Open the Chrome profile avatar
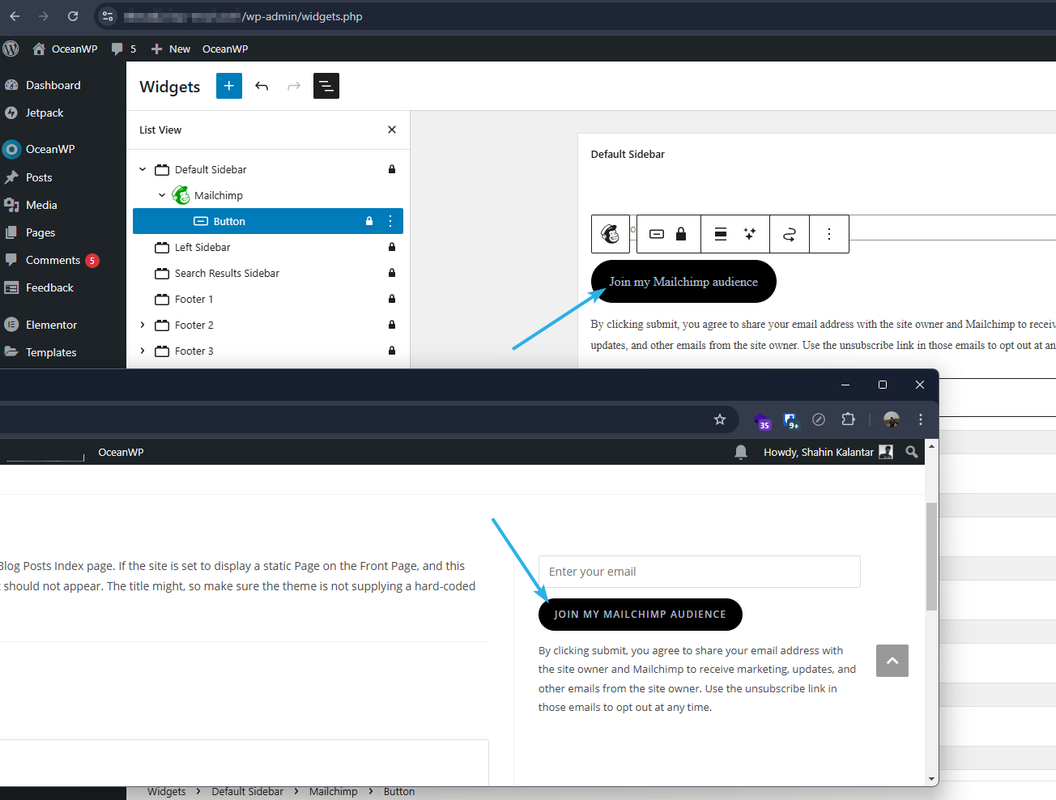Screen dimensions: 1056x800 tap(891, 420)
